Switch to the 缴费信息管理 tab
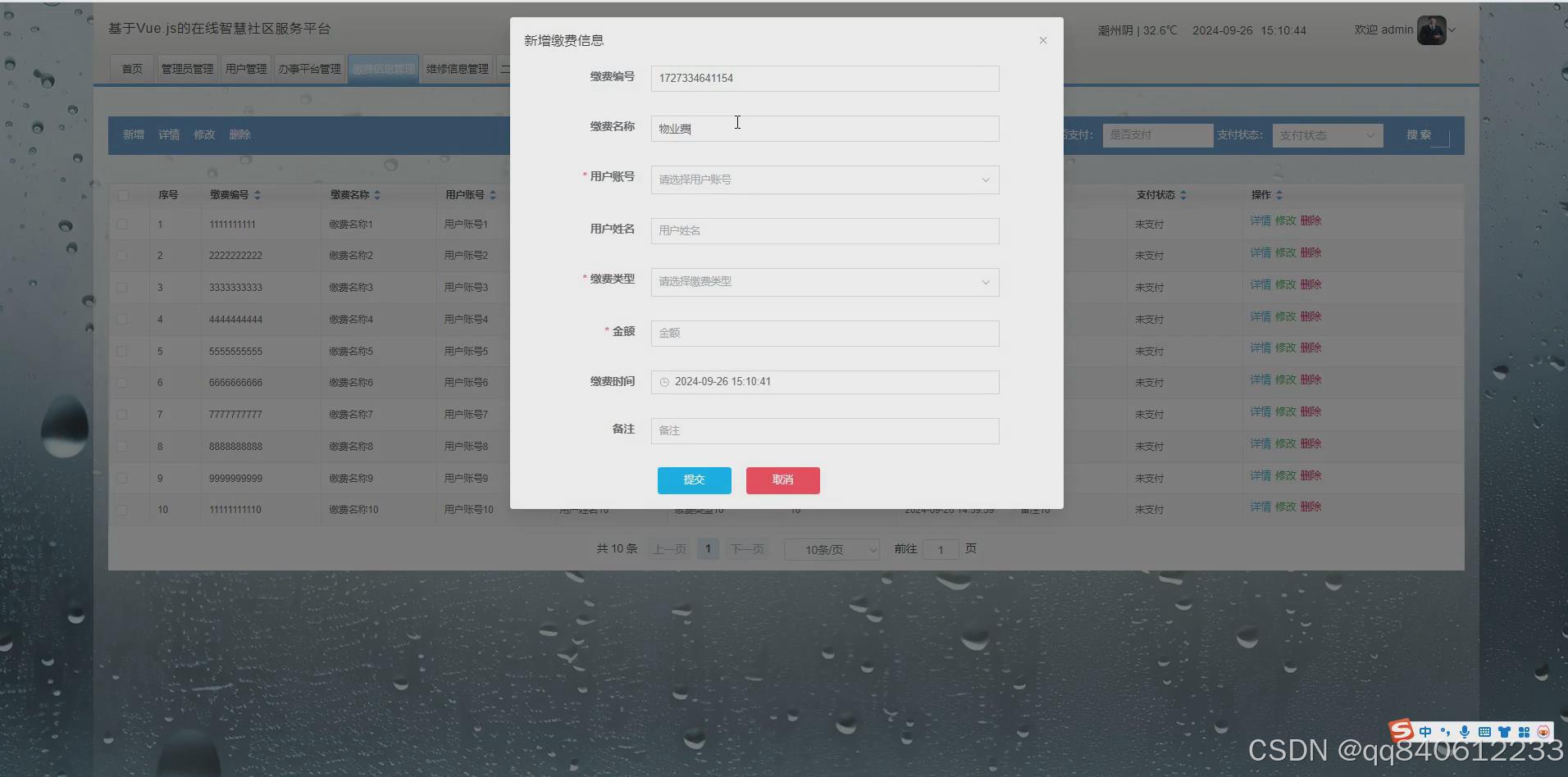Viewport: 1568px width, 777px height. [x=384, y=69]
